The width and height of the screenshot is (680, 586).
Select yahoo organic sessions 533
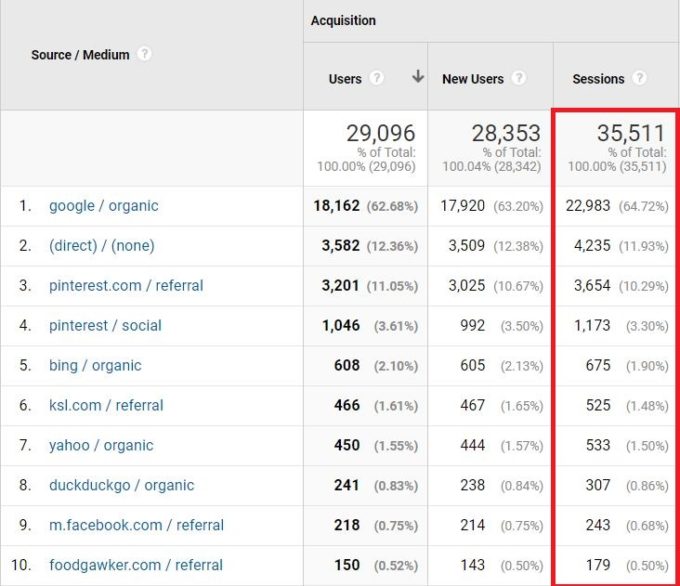pos(598,445)
